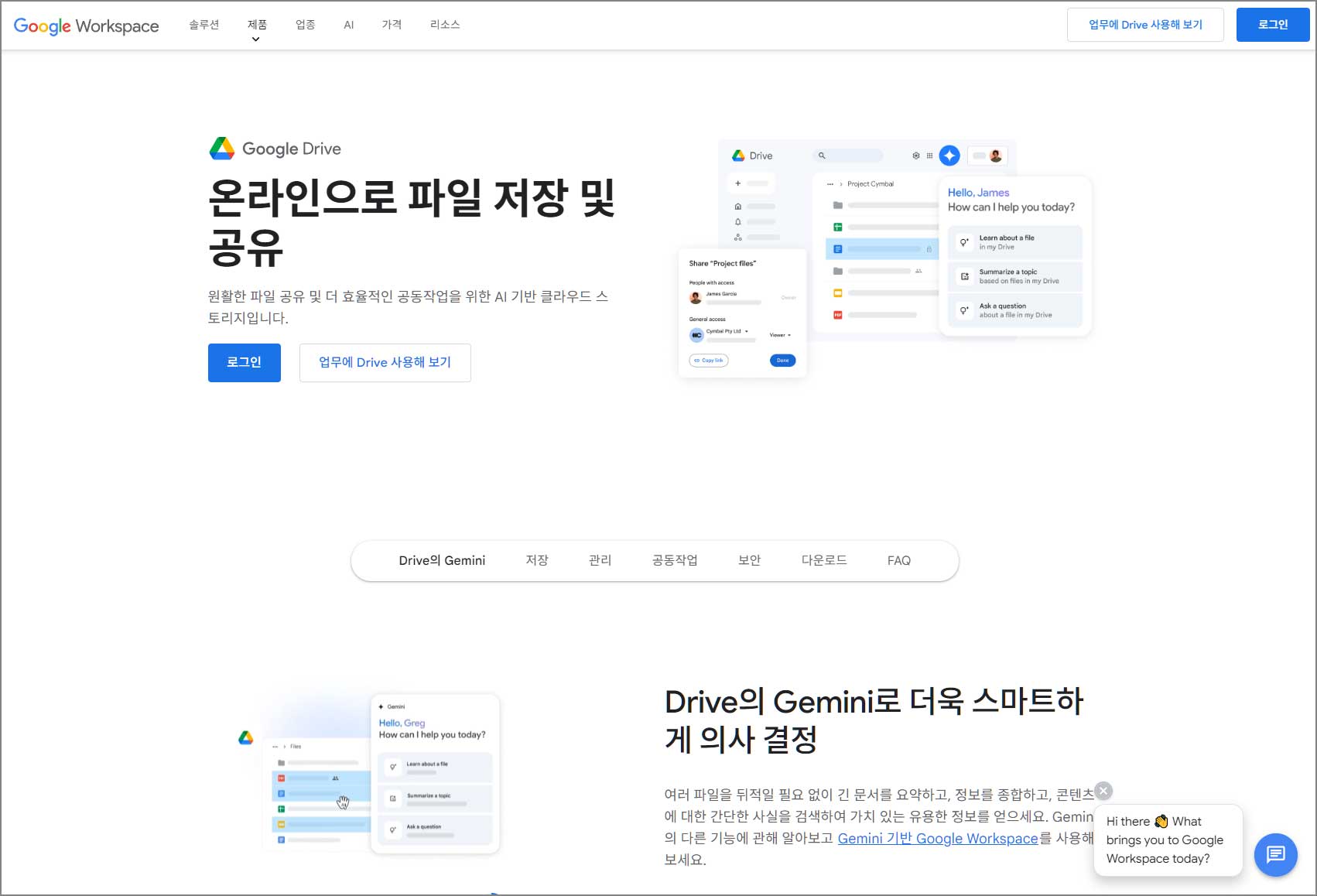Image resolution: width=1317 pixels, height=896 pixels.
Task: Click the Google Workspace logo
Action: click(85, 25)
